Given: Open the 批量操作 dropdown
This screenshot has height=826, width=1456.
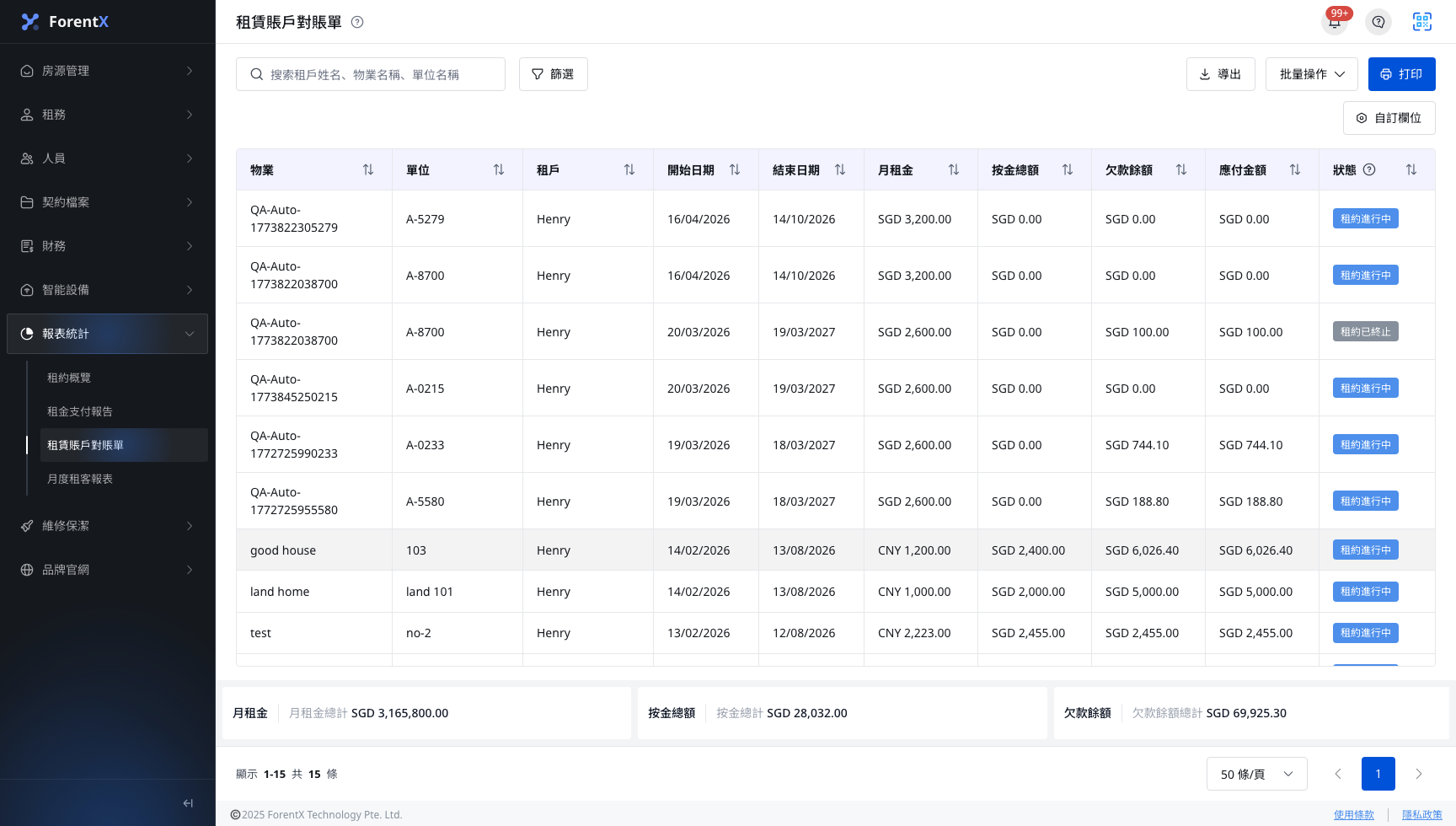Looking at the screenshot, I should point(1312,74).
